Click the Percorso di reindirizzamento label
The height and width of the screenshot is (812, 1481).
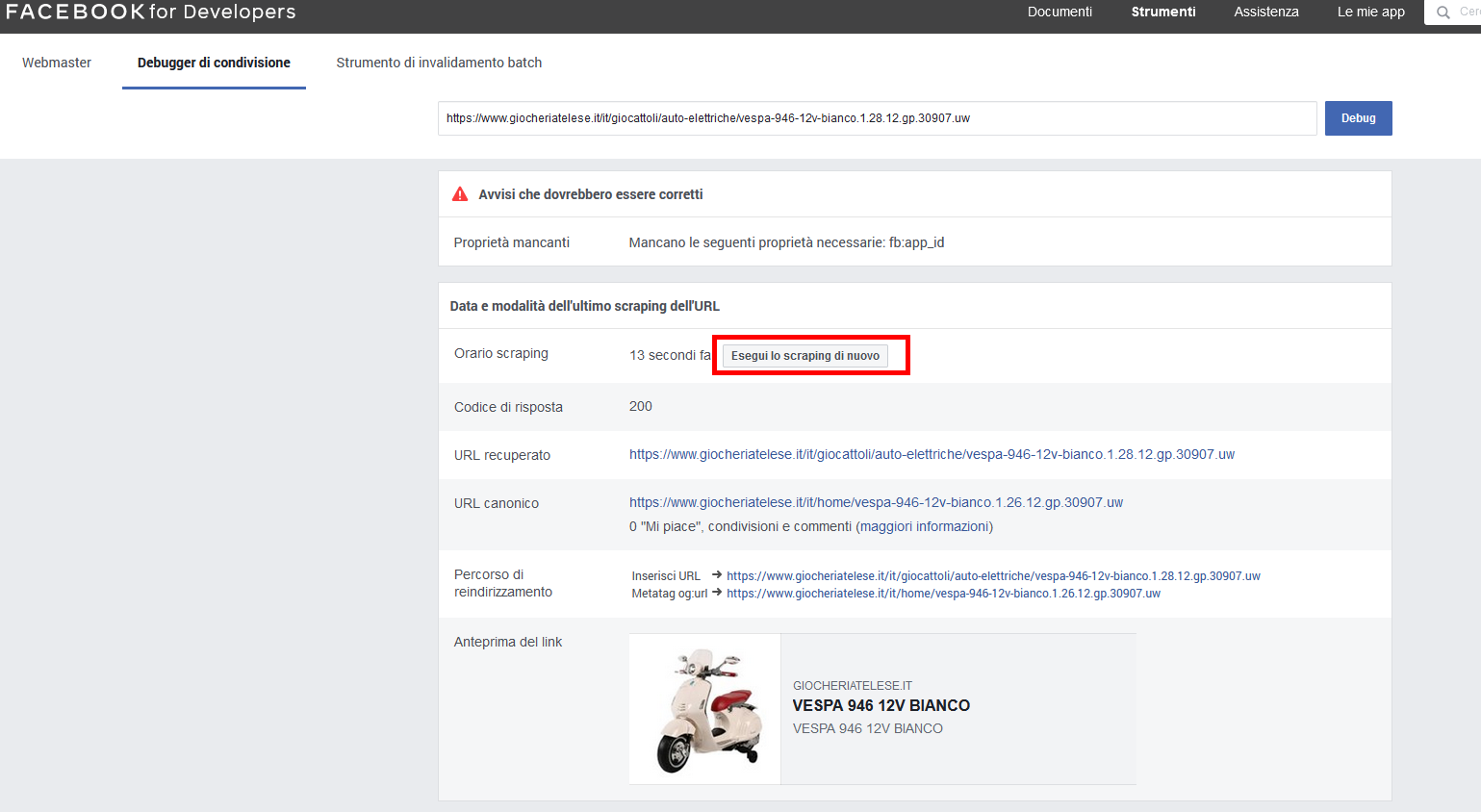point(503,583)
